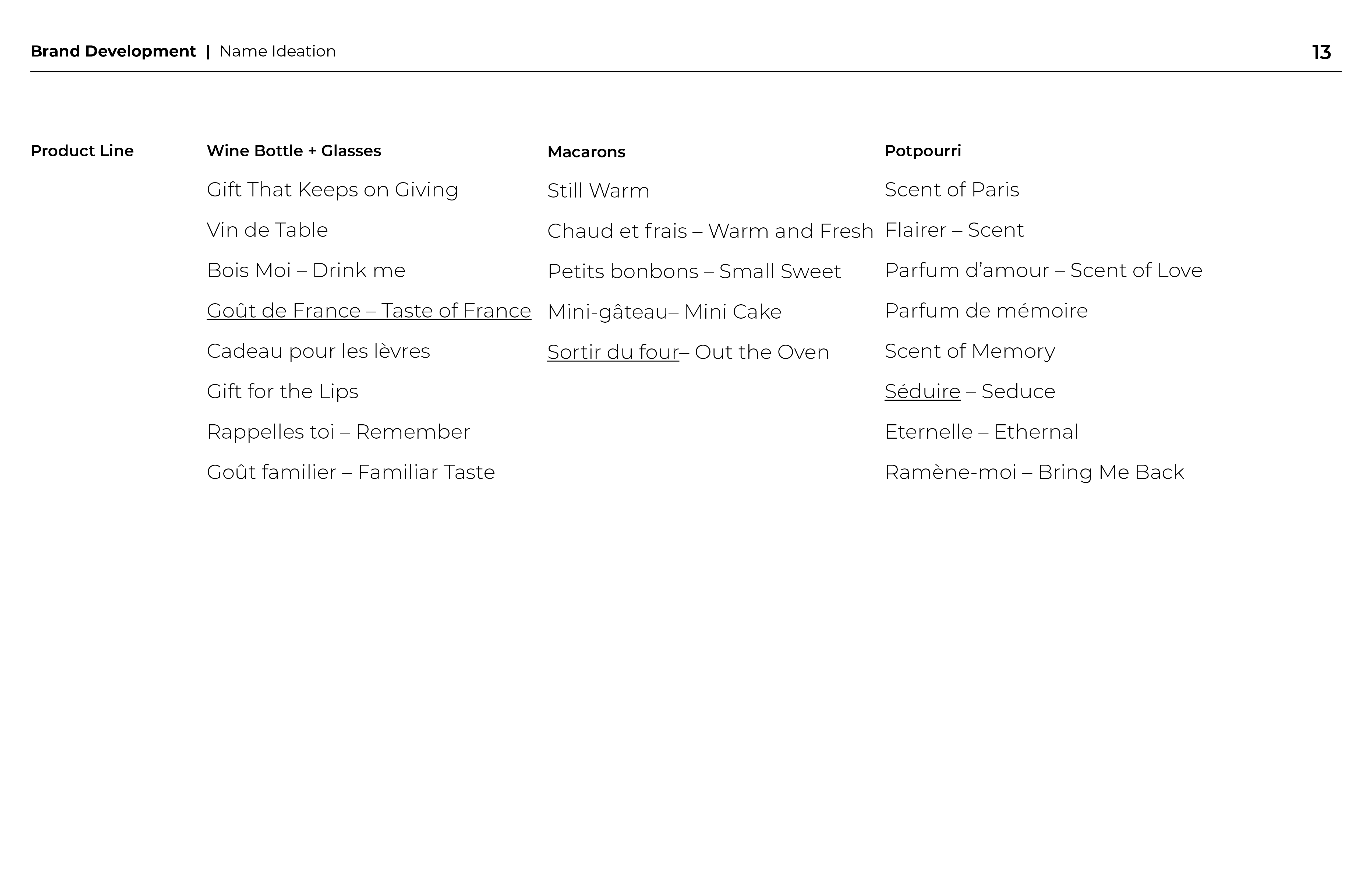Click the underlined "Séduire" word

point(922,392)
